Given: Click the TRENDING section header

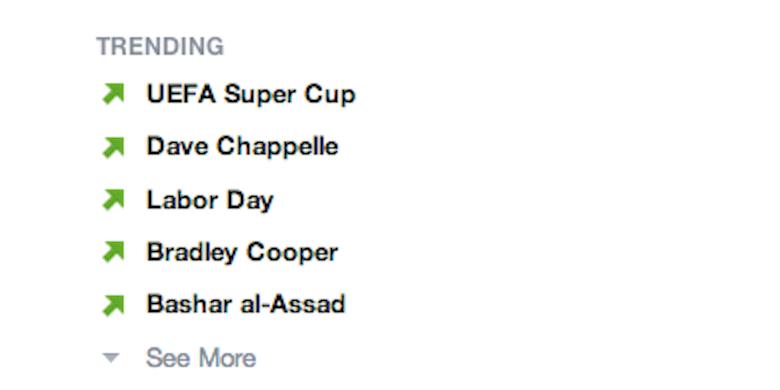Looking at the screenshot, I should [160, 46].
